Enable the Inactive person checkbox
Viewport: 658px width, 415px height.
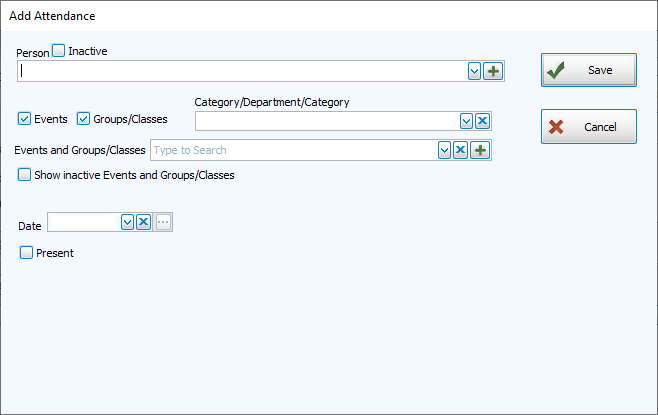[58, 50]
